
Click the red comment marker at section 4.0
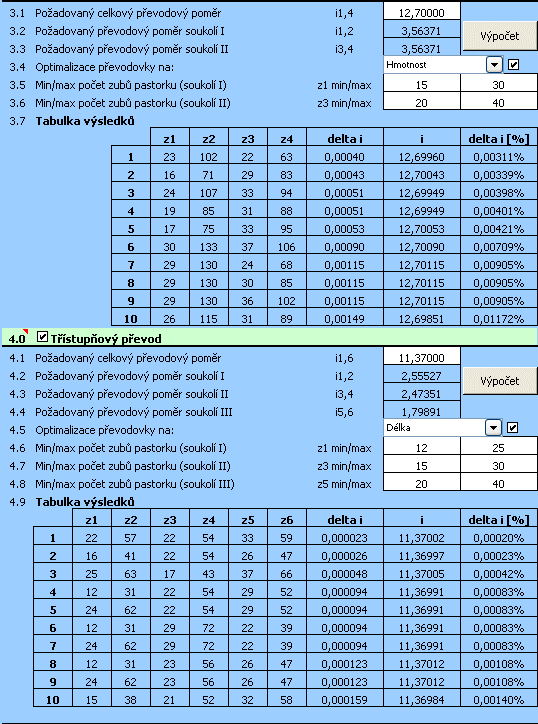click(x=26, y=332)
